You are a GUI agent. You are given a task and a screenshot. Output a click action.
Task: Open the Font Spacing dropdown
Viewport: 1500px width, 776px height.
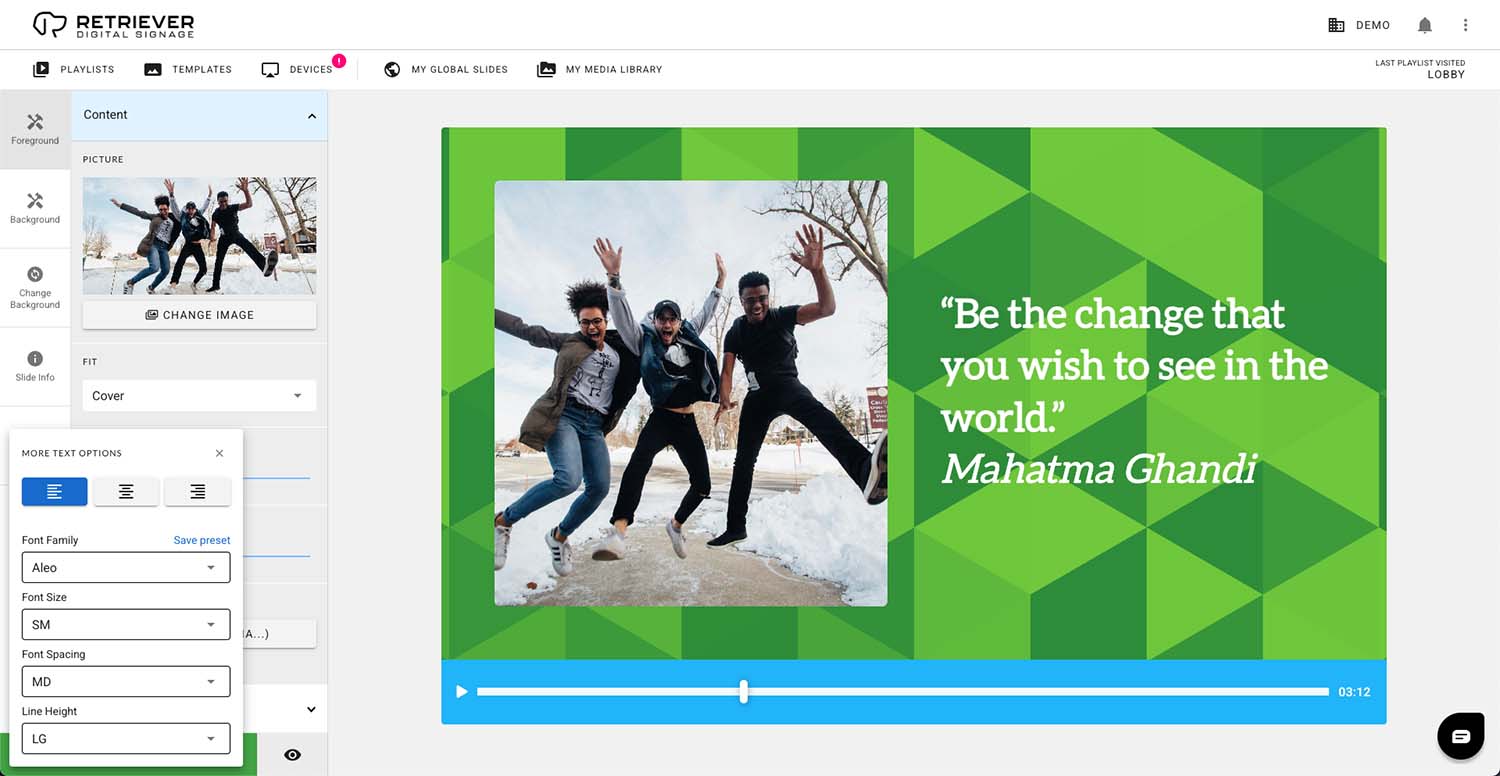126,681
